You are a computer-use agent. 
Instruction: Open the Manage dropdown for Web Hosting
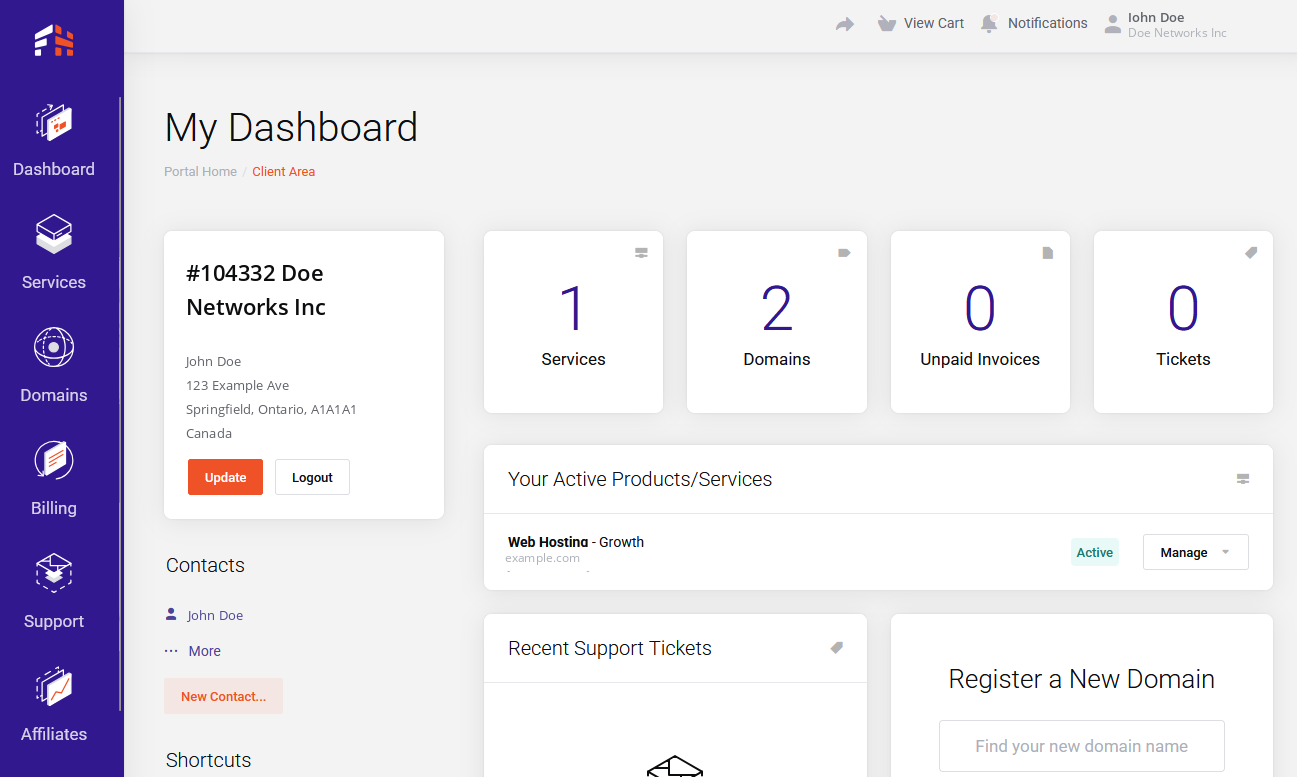point(1195,552)
